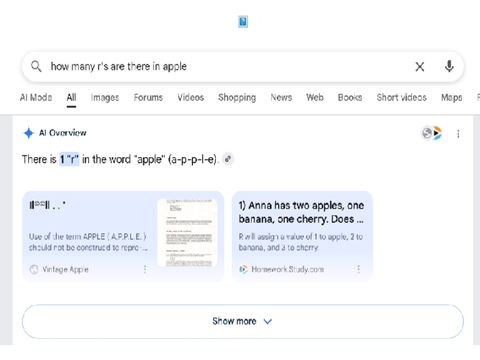Click the magnifying glass search icon
Image resolution: width=480 pixels, height=360 pixels.
(36, 66)
